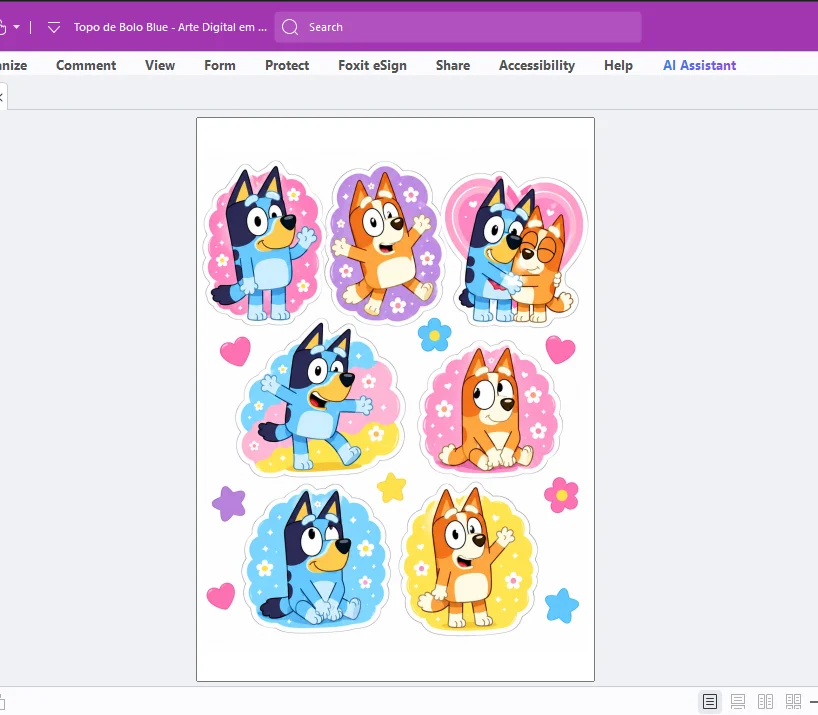Click the magnifier icon in Search box
818x715 pixels.
point(290,27)
